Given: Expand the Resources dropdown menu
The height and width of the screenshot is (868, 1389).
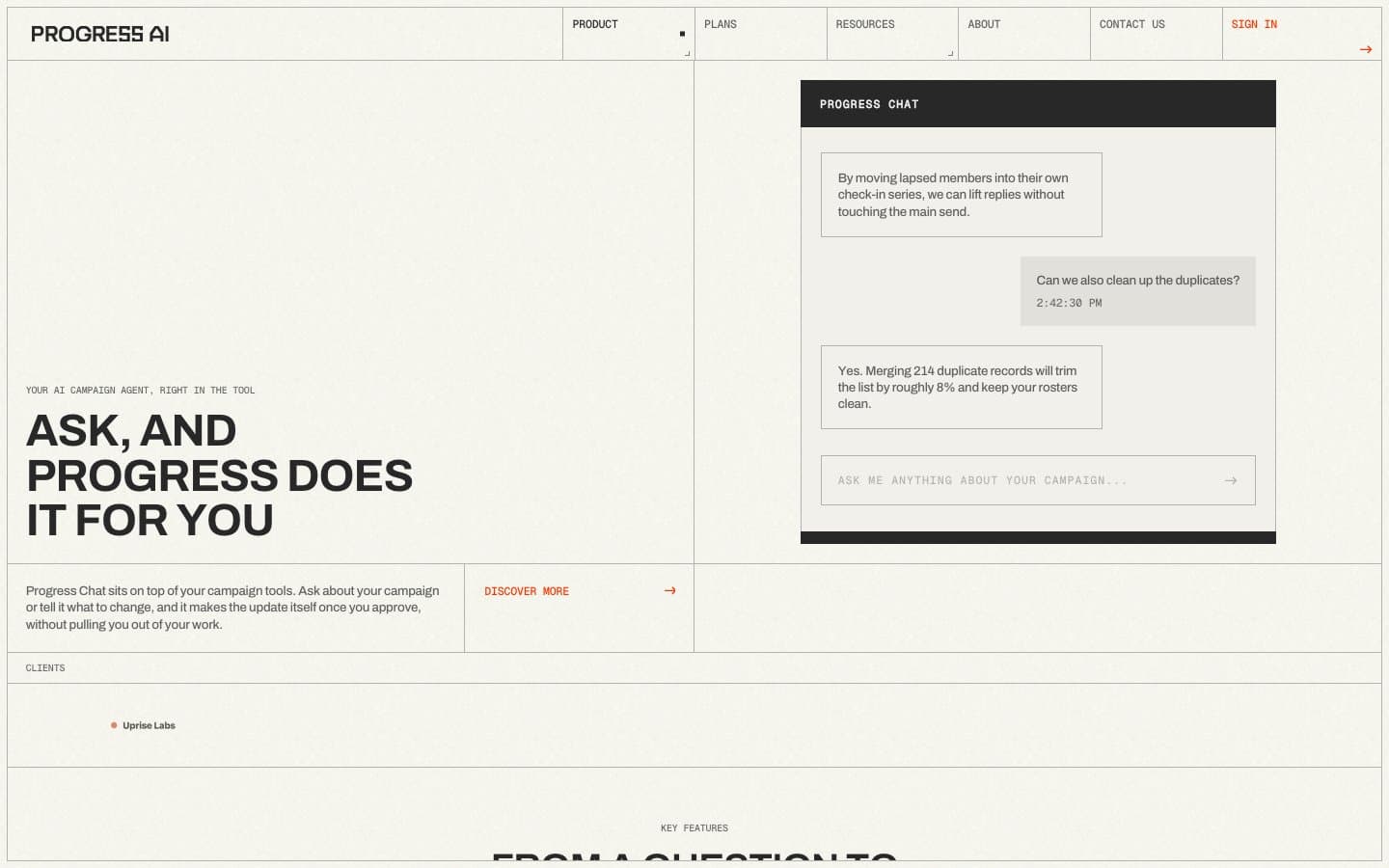Looking at the screenshot, I should click(x=892, y=34).
